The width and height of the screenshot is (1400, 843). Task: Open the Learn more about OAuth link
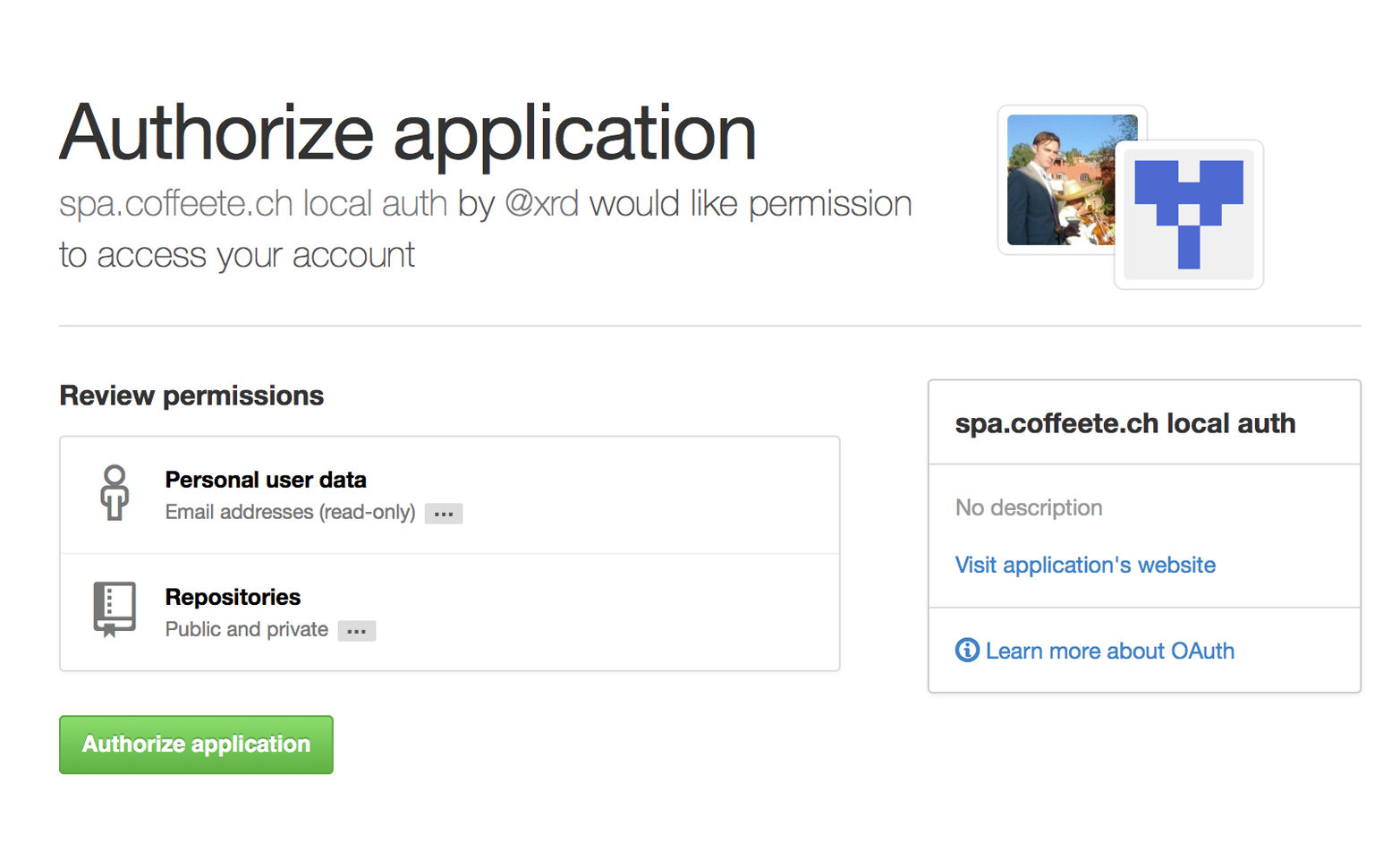tap(1109, 651)
